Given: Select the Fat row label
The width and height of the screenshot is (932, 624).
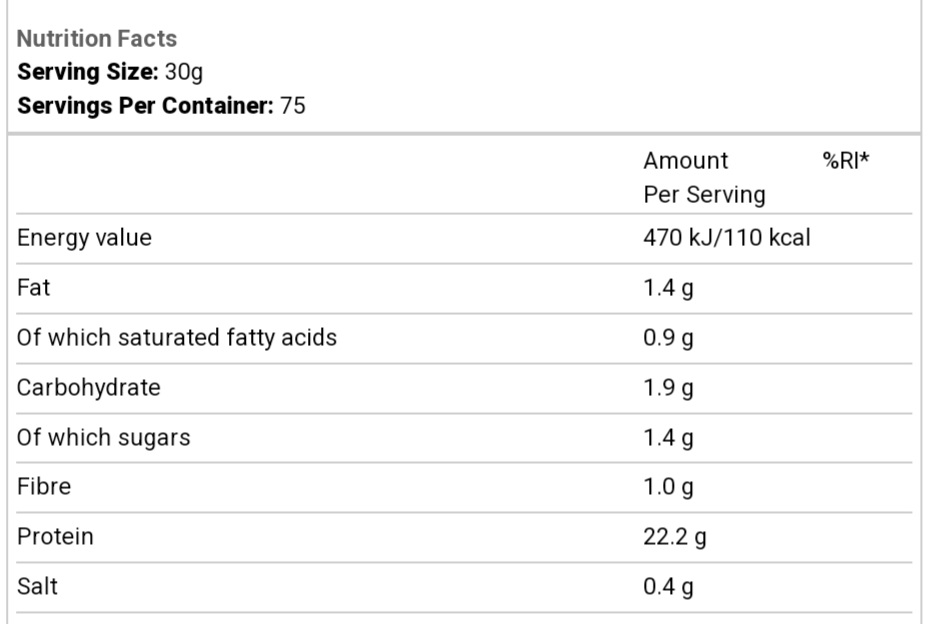Looking at the screenshot, I should (x=33, y=288).
